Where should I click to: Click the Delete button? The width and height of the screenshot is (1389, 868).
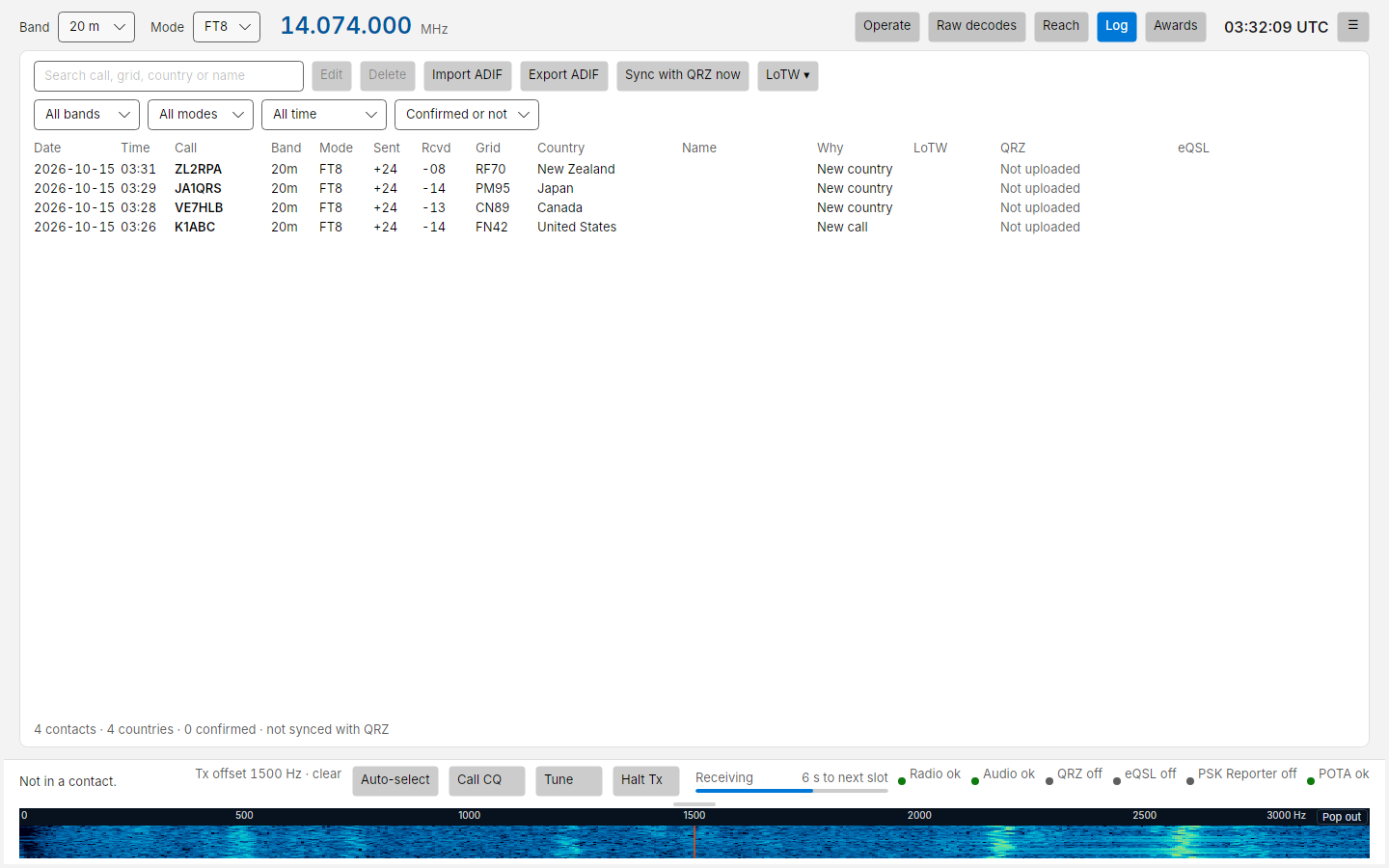[388, 75]
